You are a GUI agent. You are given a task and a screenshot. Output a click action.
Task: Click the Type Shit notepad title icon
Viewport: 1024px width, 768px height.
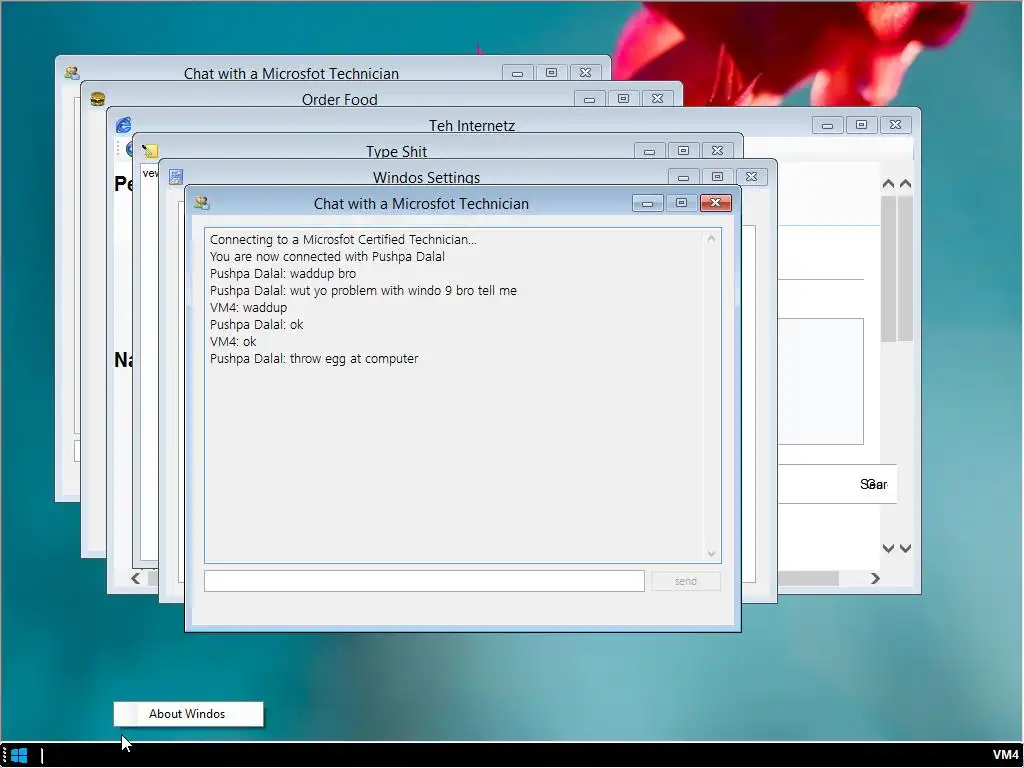(150, 151)
